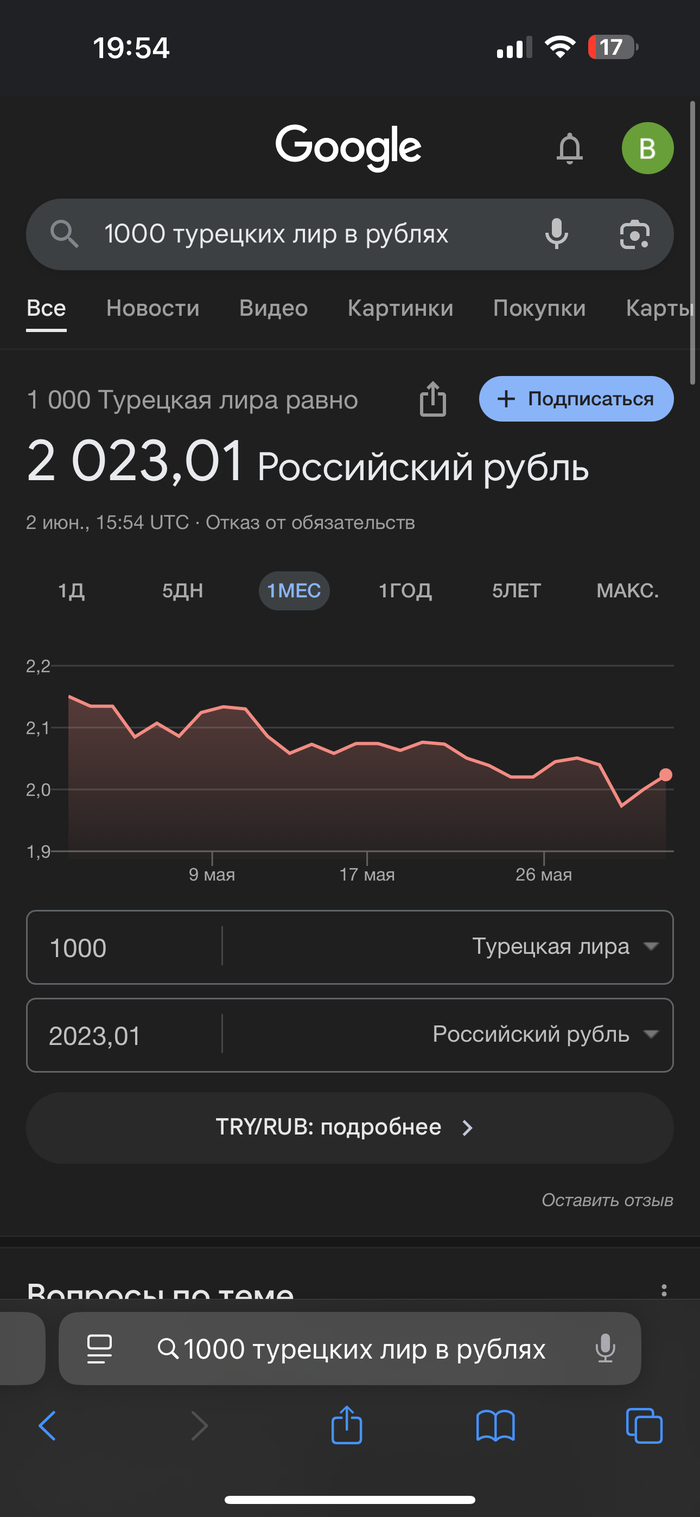700x1517 pixels.
Task: Open the Российский рубль currency dropdown
Action: tap(544, 1035)
